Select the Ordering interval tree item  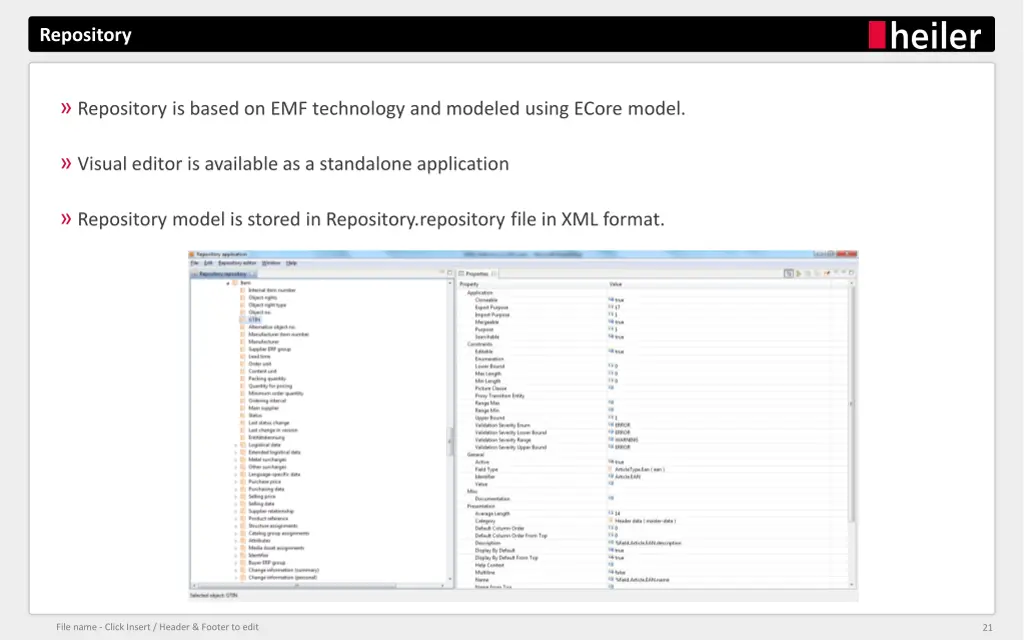[x=267, y=401]
